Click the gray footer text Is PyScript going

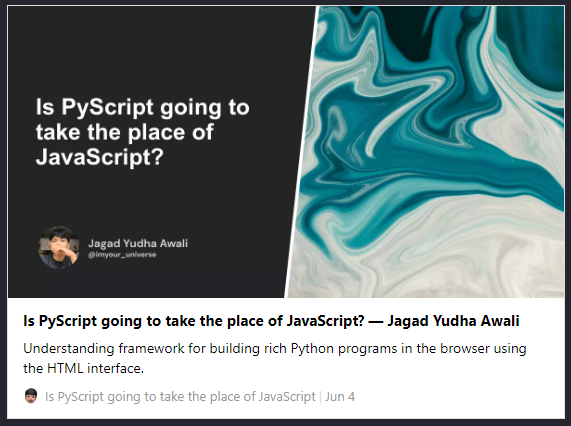tap(180, 397)
